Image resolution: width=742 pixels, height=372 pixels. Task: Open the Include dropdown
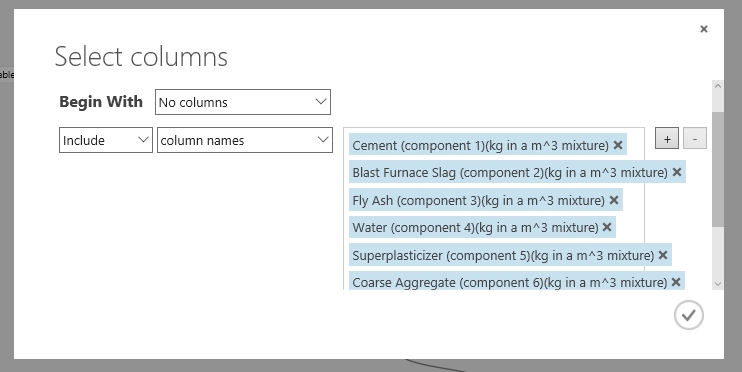pyautogui.click(x=106, y=140)
